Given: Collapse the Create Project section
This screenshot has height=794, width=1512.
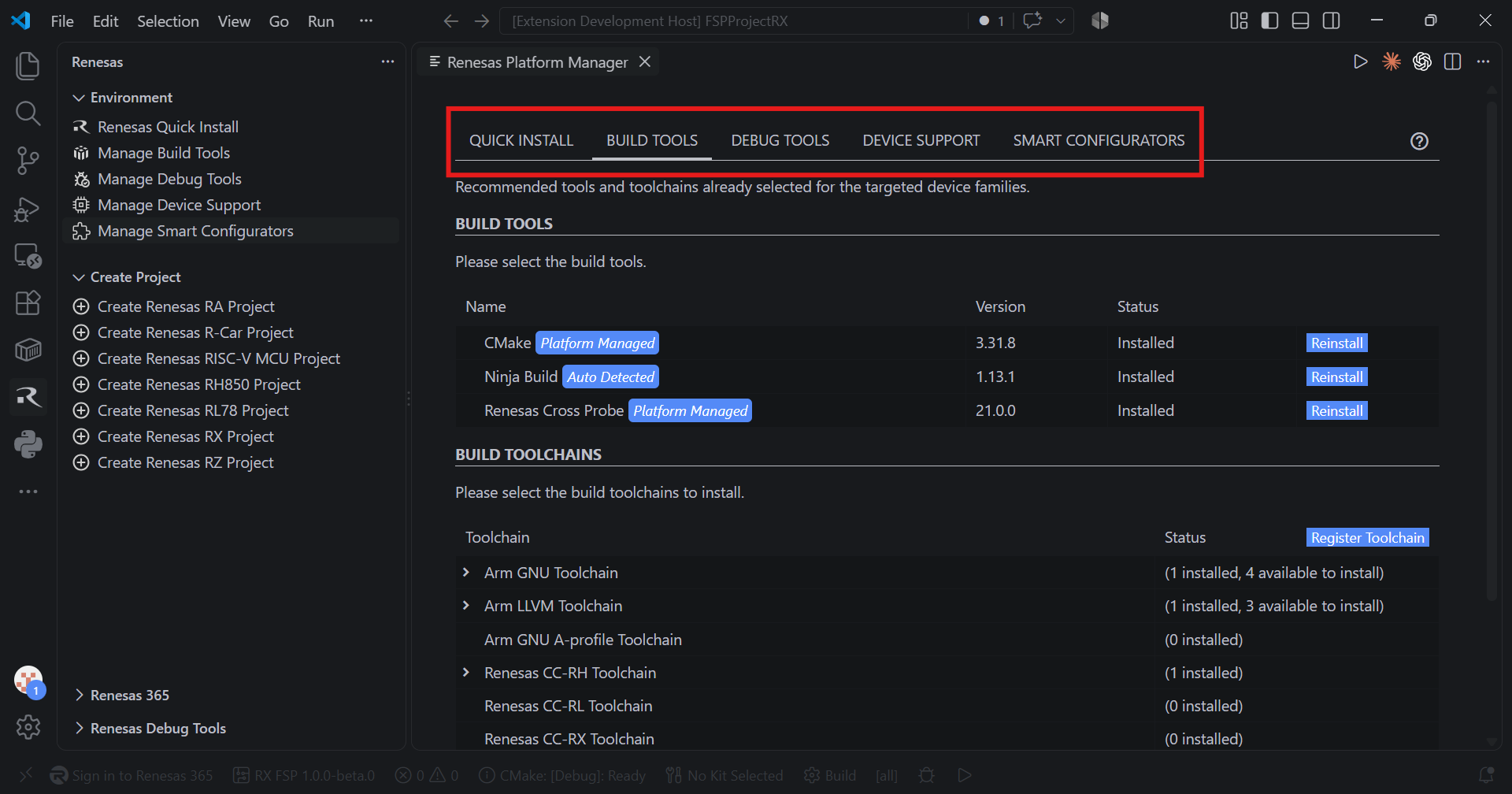Looking at the screenshot, I should coord(79,277).
